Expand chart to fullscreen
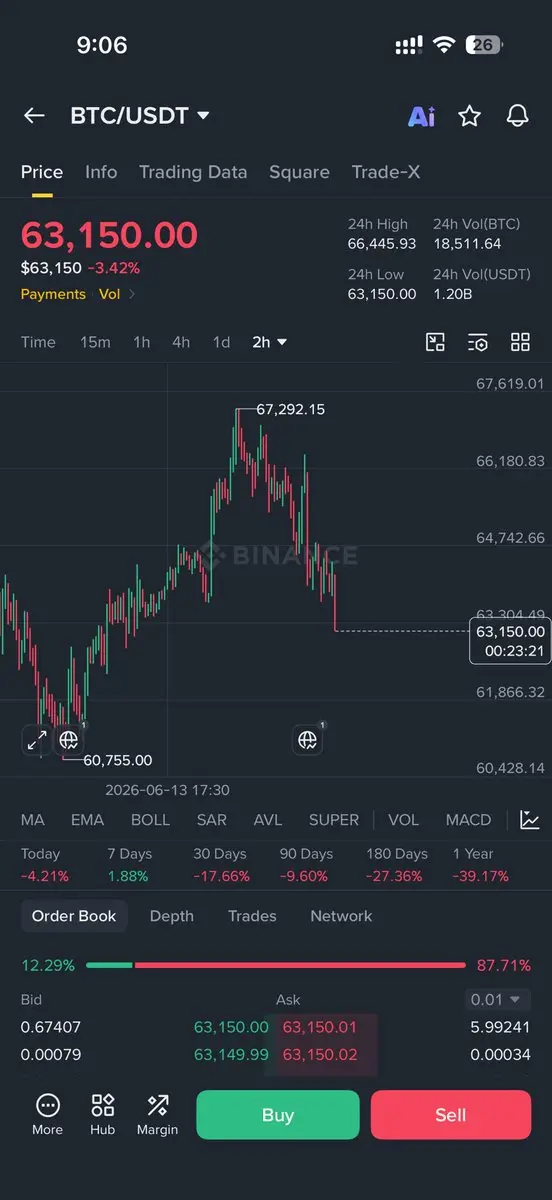The image size is (552, 1200). (x=37, y=740)
